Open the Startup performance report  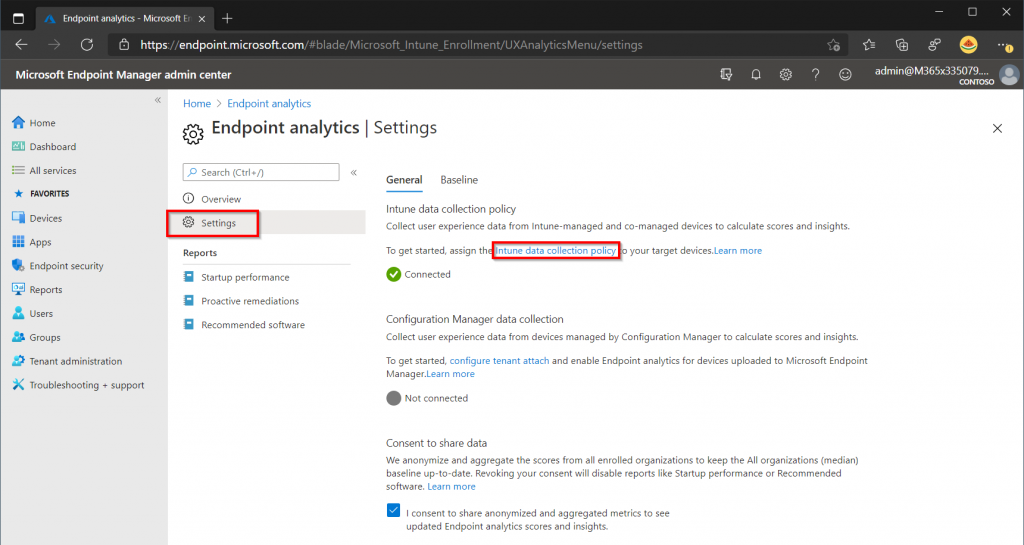[x=245, y=277]
